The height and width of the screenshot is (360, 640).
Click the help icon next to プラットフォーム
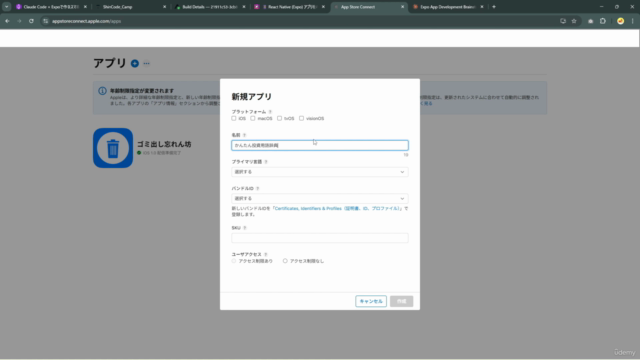tap(270, 112)
